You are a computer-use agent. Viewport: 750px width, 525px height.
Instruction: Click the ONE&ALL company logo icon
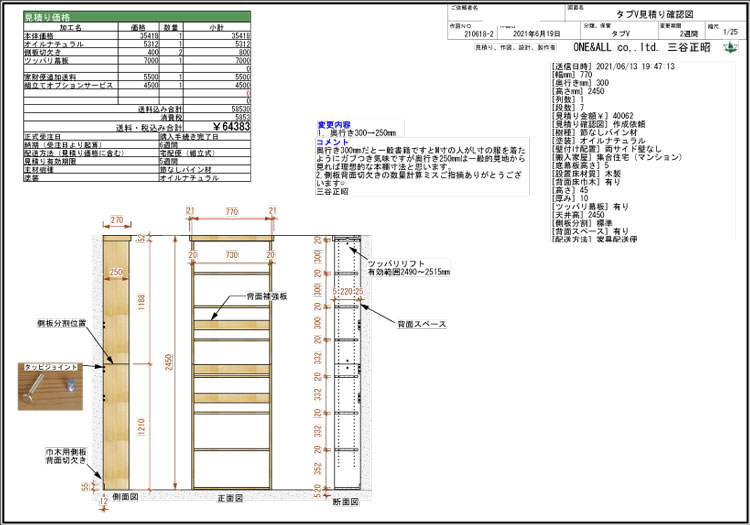tap(729, 48)
